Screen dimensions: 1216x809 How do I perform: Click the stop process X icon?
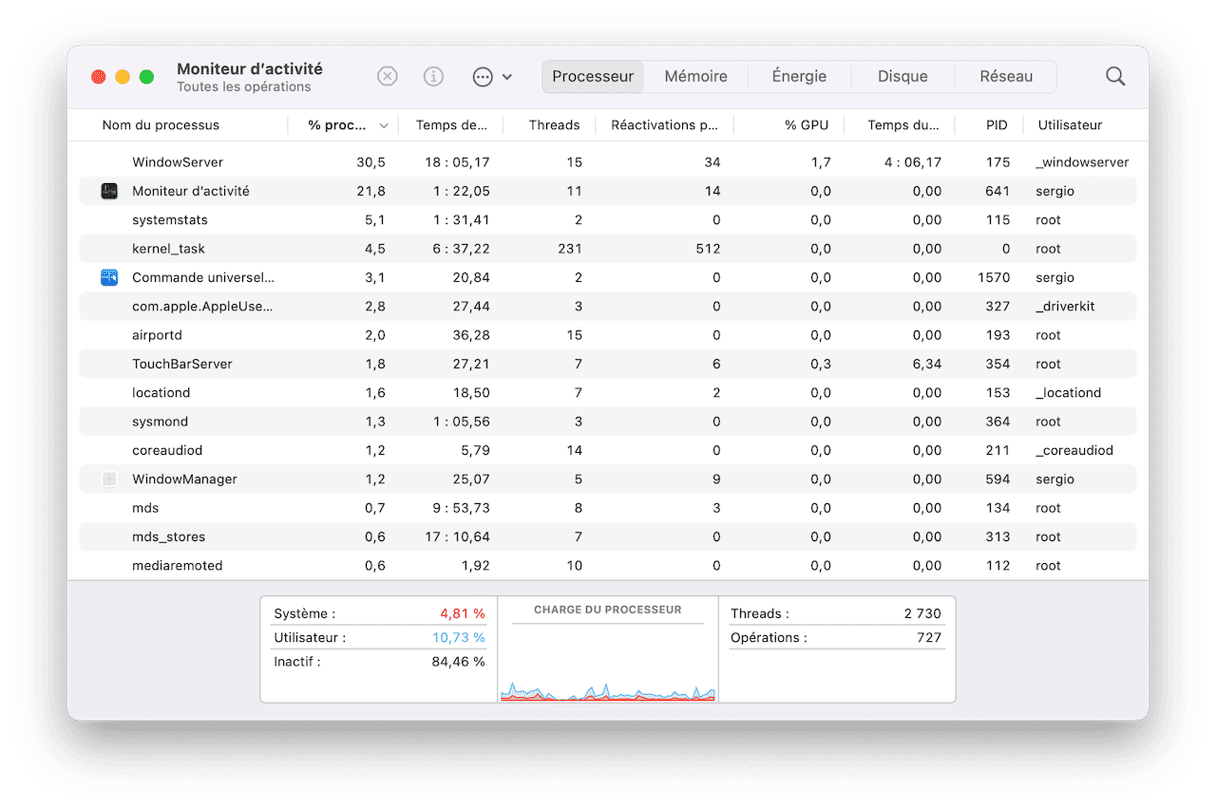click(387, 77)
